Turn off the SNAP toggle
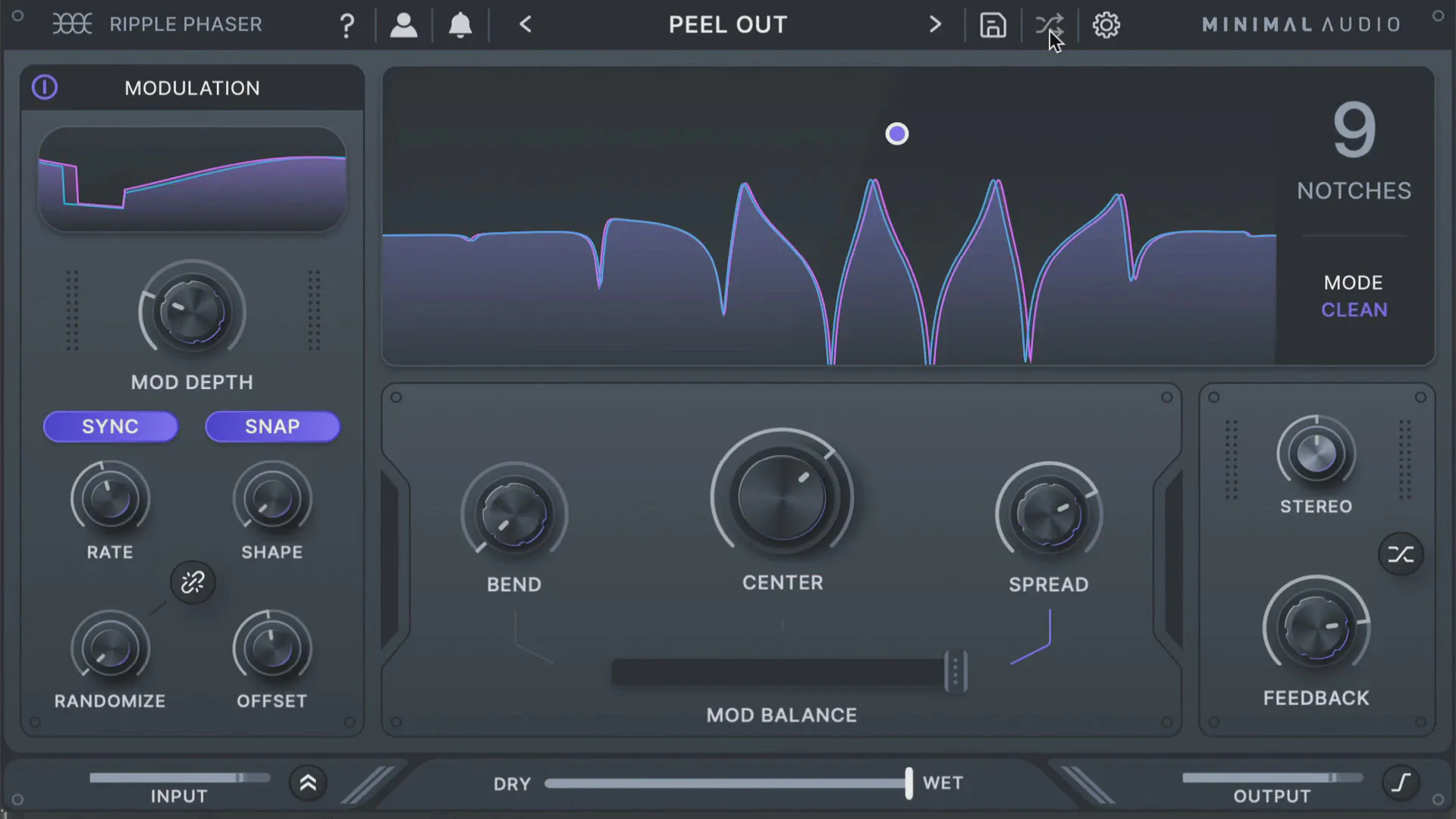Image resolution: width=1456 pixels, height=819 pixels. [x=272, y=426]
